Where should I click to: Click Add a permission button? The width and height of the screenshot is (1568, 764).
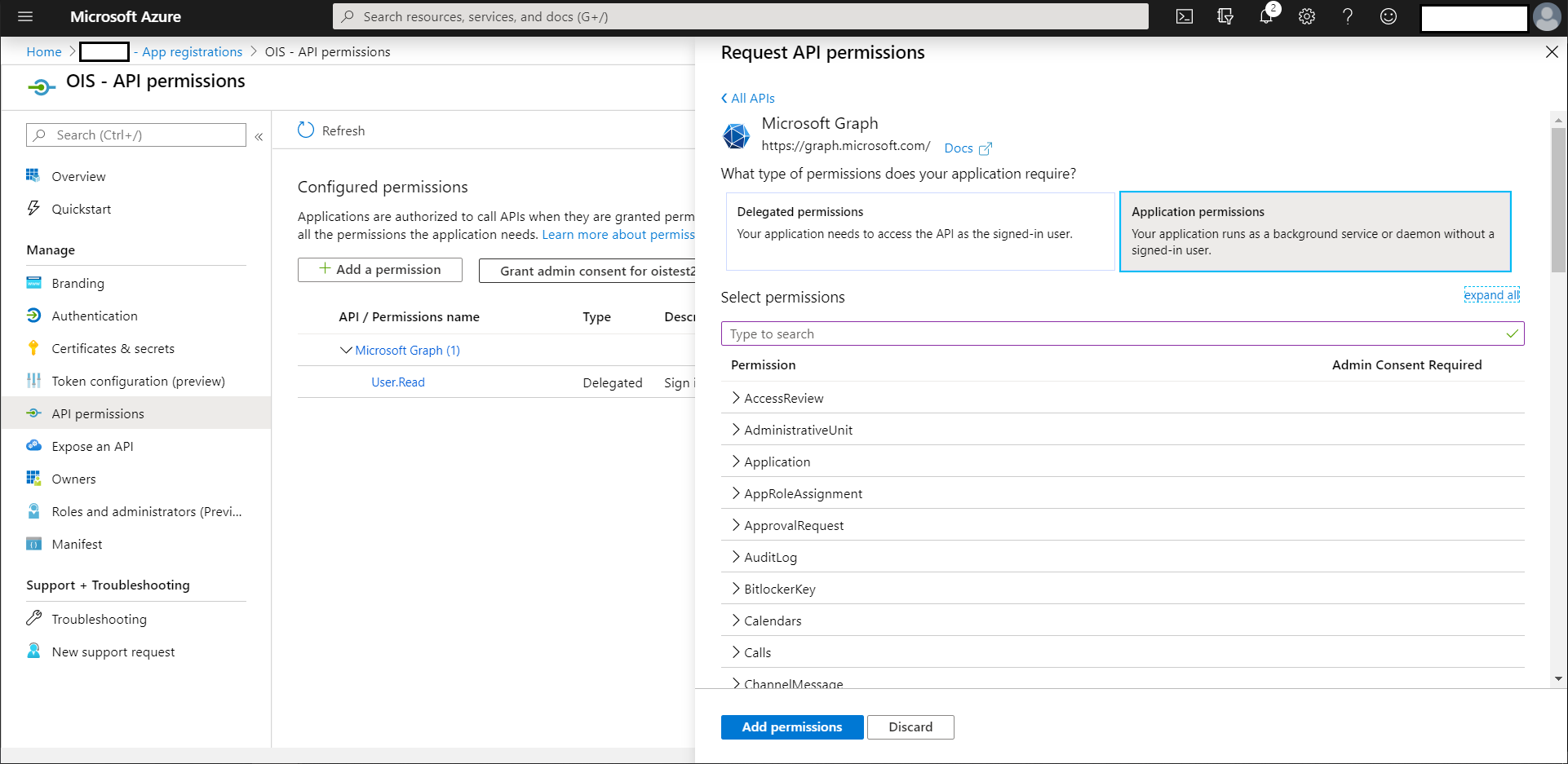(380, 270)
